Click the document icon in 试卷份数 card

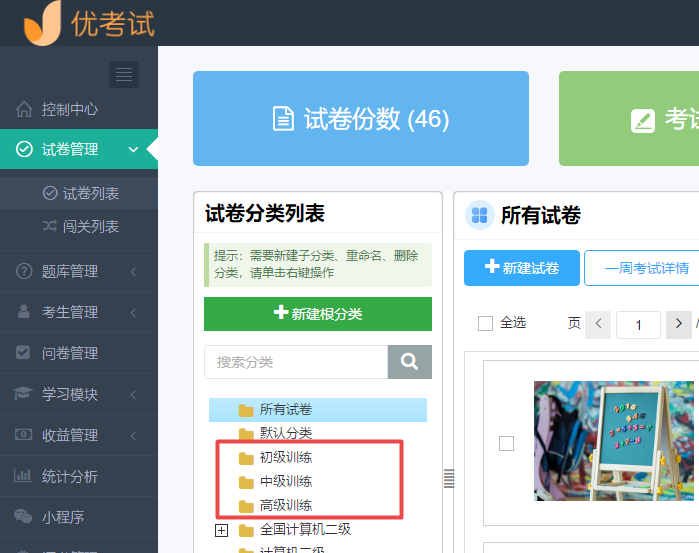(x=283, y=119)
